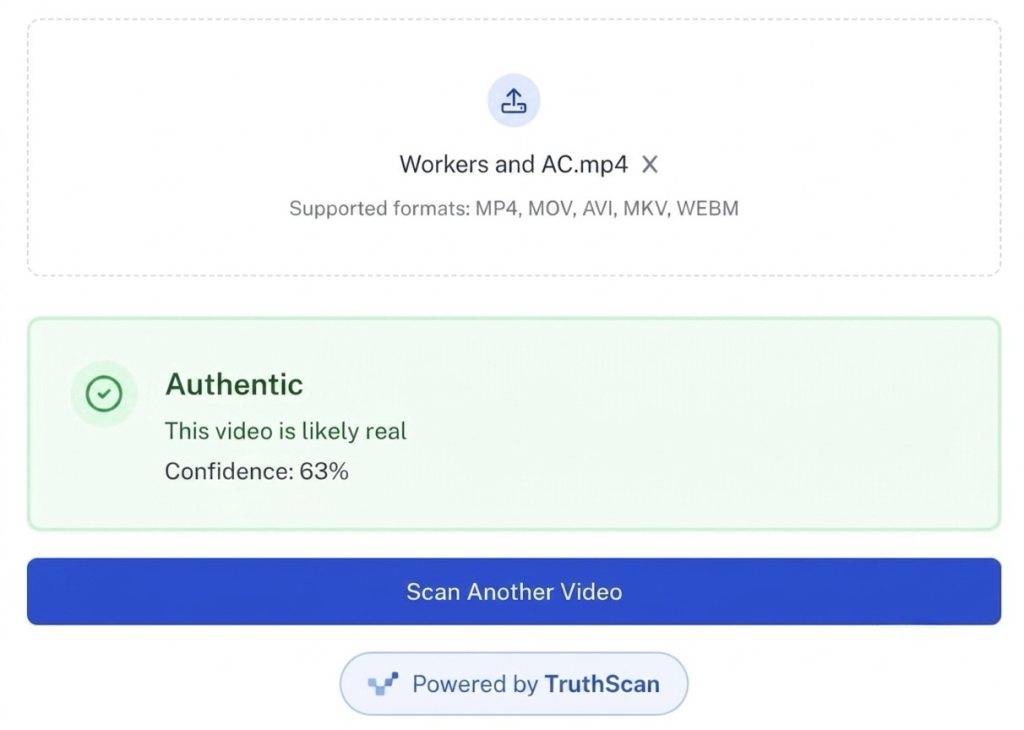Click the upload arrow icon
Image resolution: width=1024 pixels, height=730 pixels.
[513, 101]
